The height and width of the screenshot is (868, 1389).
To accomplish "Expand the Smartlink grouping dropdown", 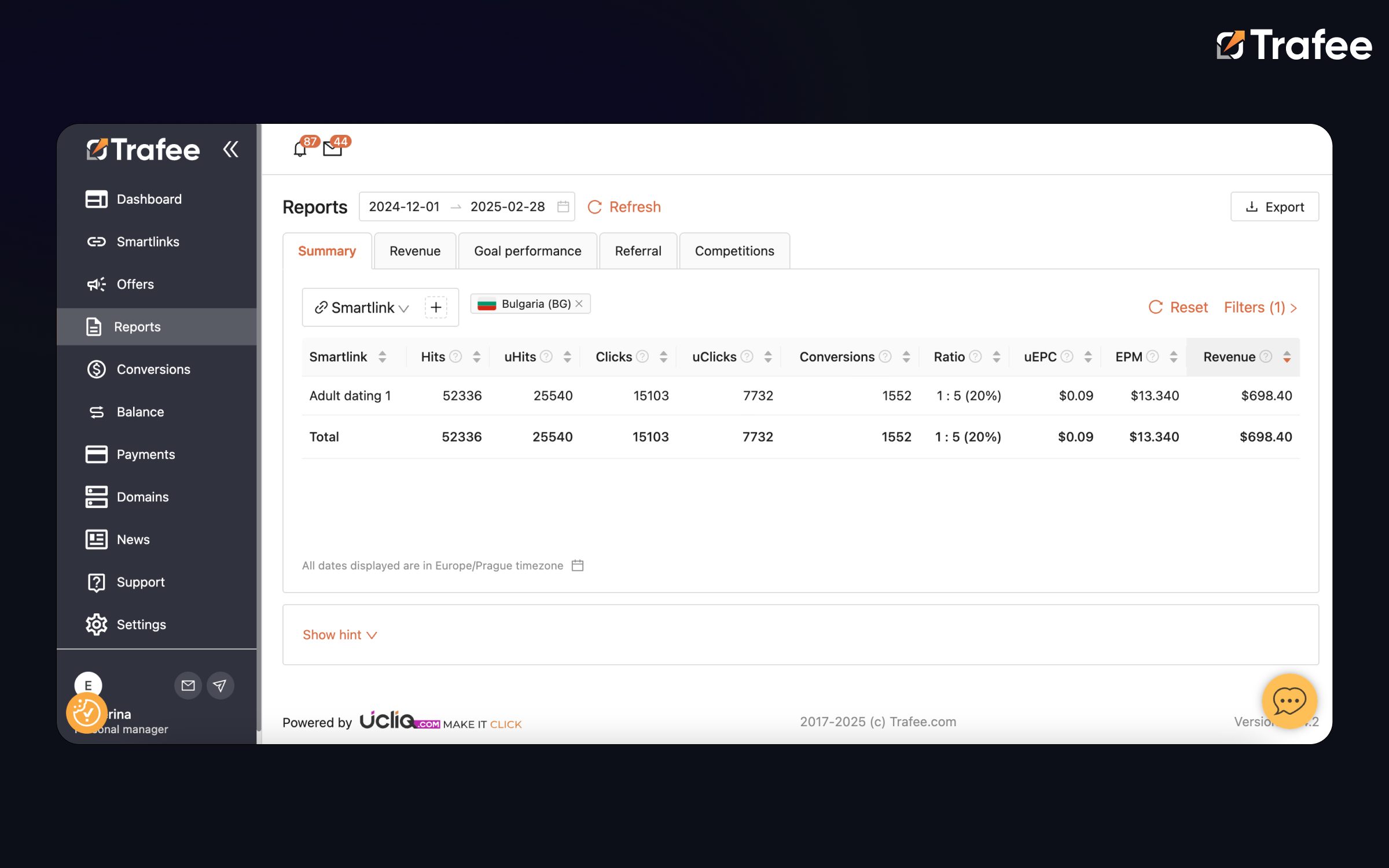I will click(362, 307).
